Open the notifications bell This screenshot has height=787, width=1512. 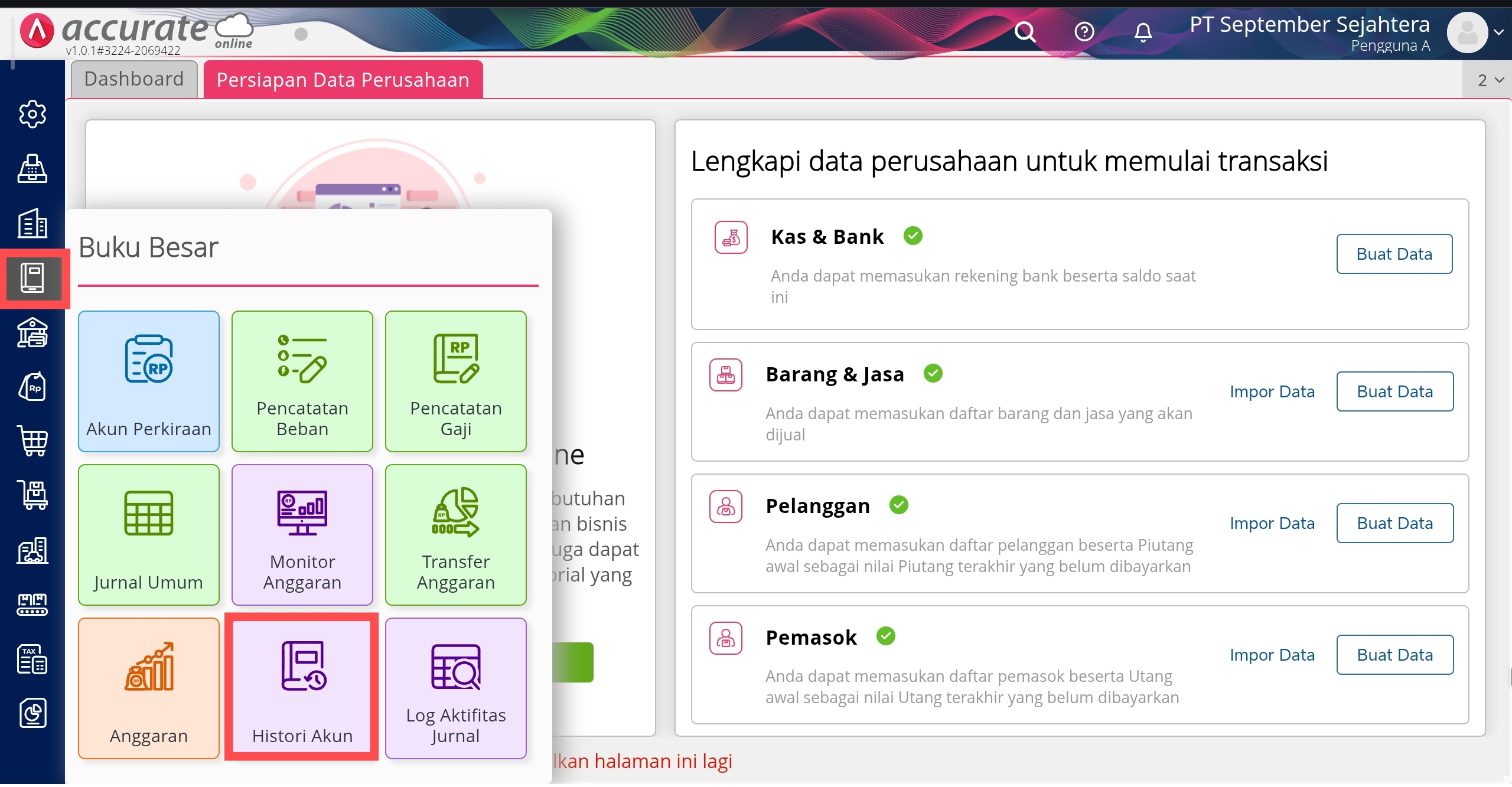1143,31
